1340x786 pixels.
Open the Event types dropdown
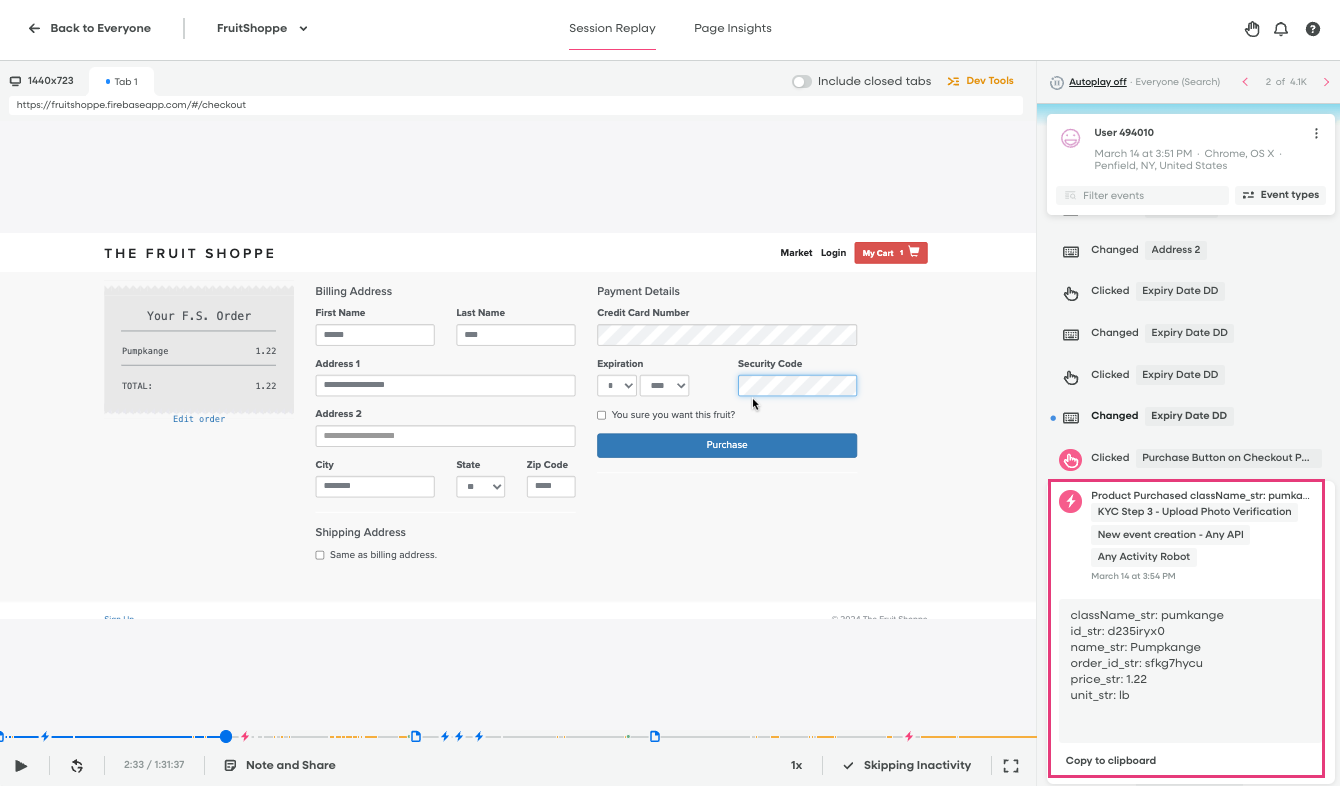[x=1281, y=195]
